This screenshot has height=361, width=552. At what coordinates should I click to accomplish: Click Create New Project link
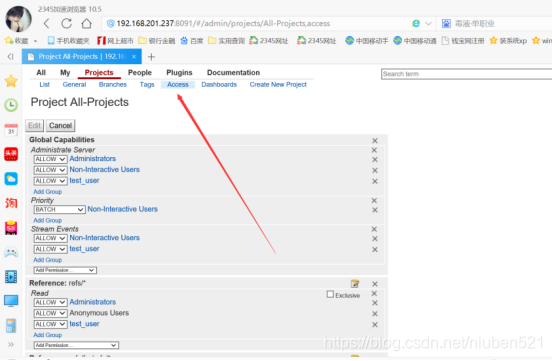point(278,85)
